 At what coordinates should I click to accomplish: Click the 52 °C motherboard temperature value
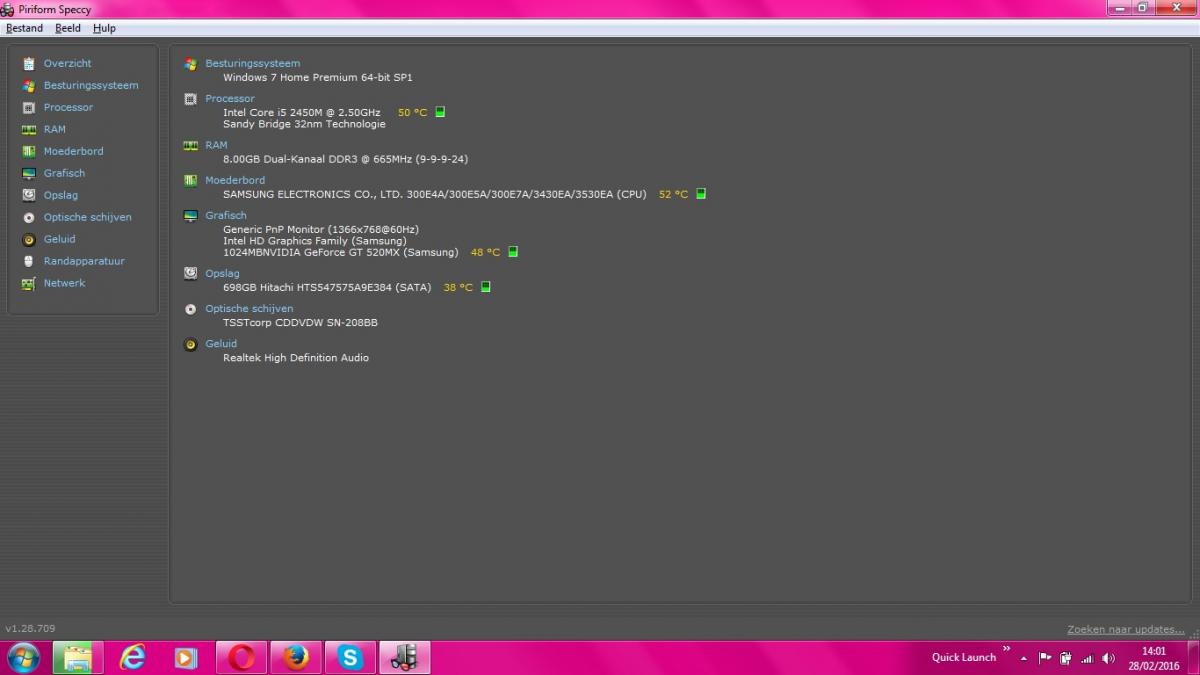pos(673,194)
